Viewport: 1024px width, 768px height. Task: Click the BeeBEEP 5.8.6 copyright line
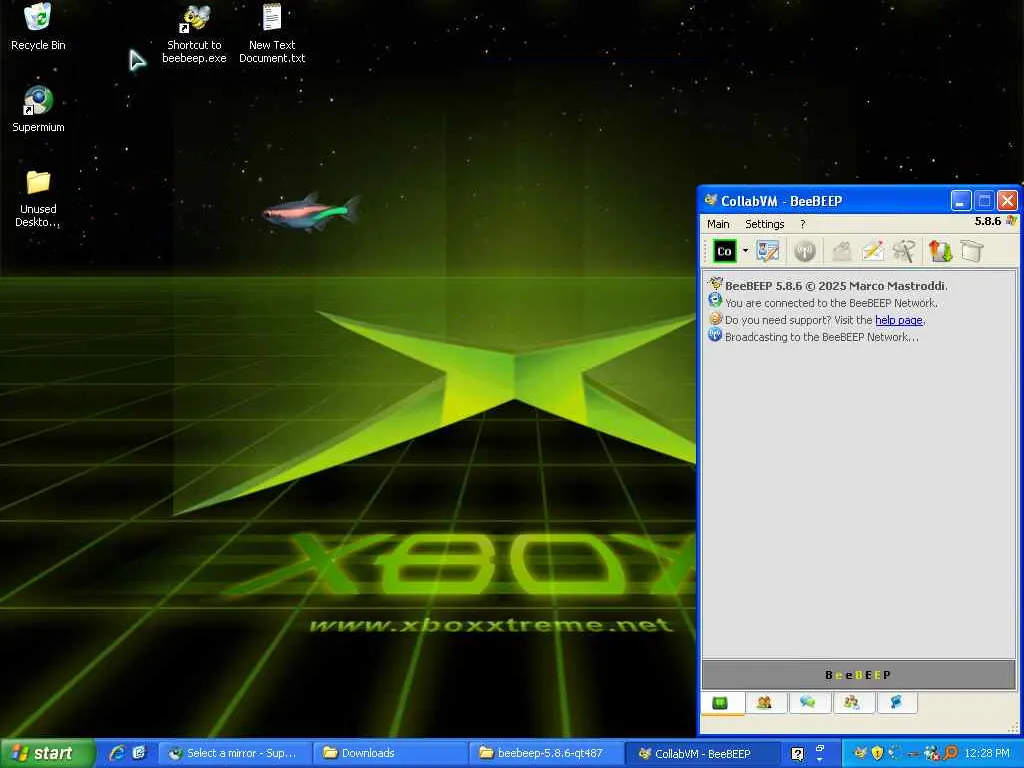[836, 285]
